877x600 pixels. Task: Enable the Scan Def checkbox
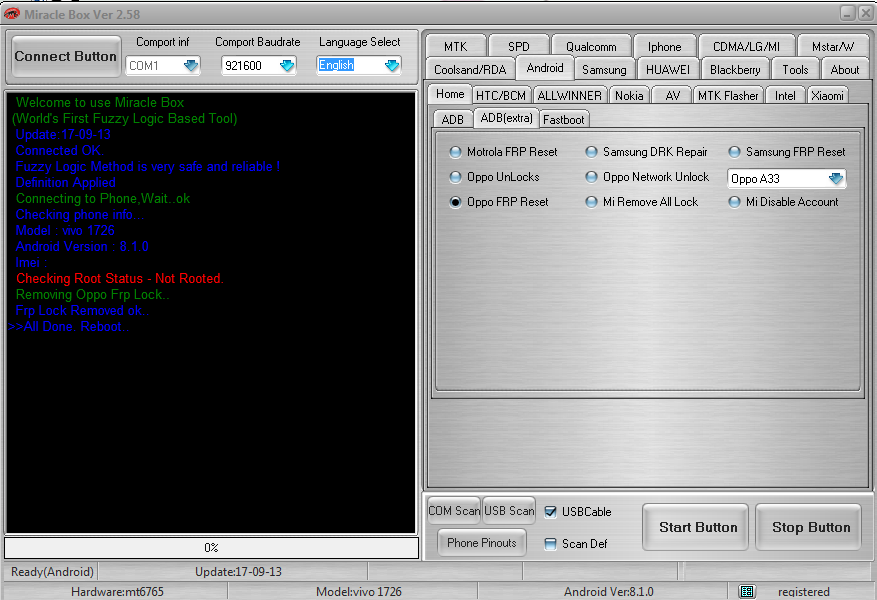[x=551, y=544]
